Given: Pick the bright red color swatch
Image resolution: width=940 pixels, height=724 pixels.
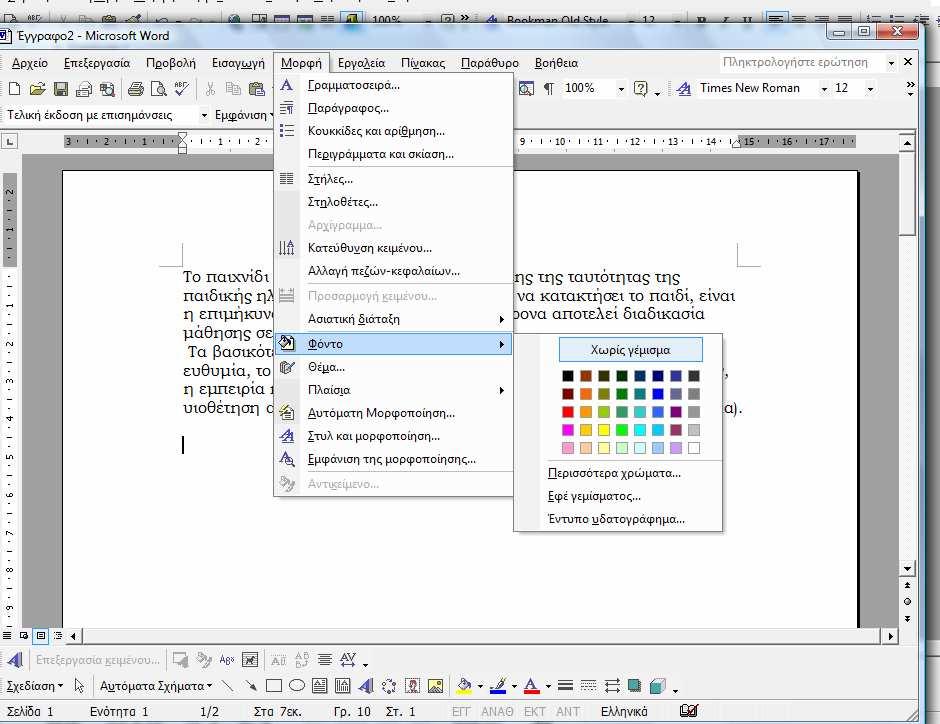Looking at the screenshot, I should [x=568, y=412].
